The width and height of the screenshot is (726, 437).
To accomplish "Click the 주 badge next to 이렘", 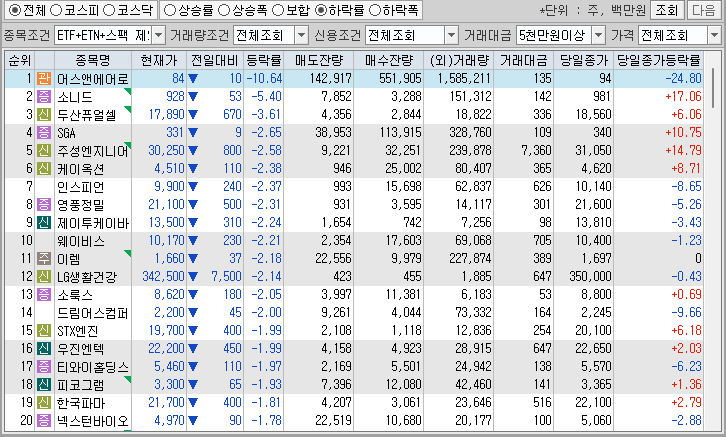I will 44,258.
